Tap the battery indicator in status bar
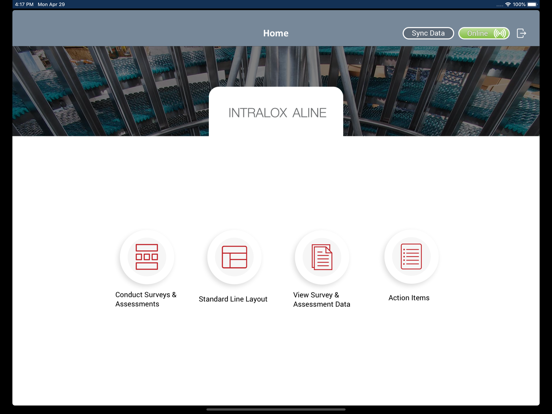This screenshot has width=552, height=414. tap(533, 4)
